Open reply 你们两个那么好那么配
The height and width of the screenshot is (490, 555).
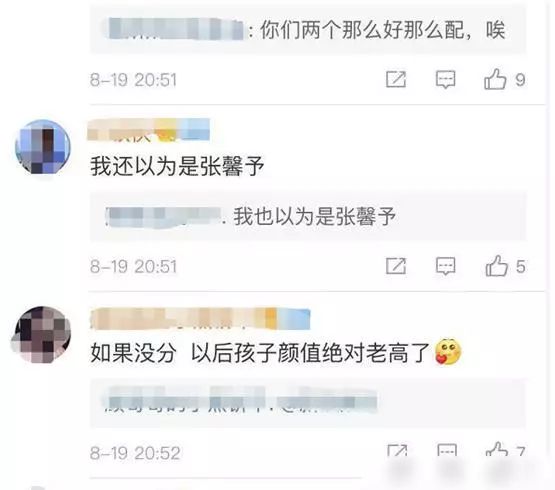click(308, 30)
